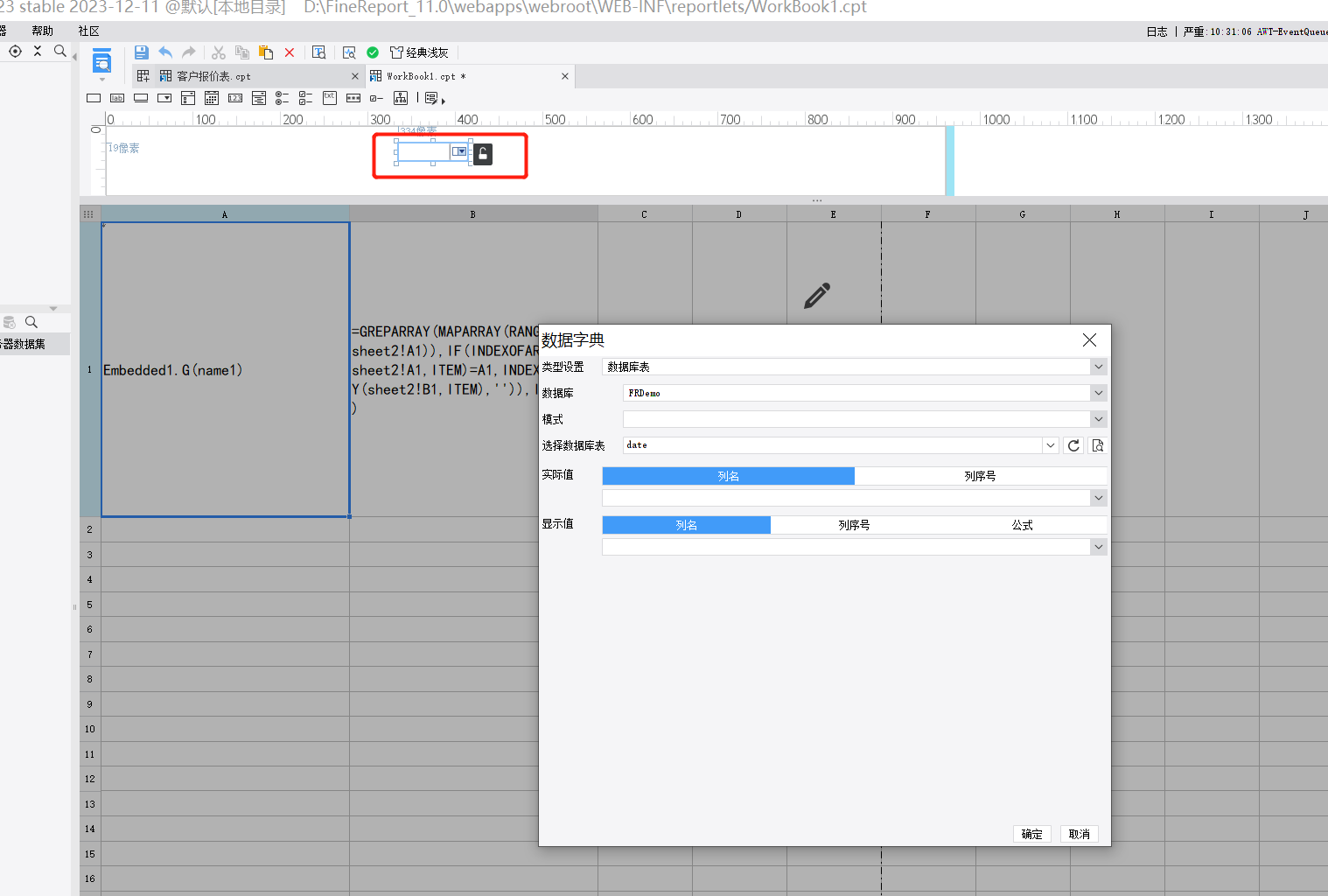The width and height of the screenshot is (1328, 896).
Task: Insert a dropdown checkbox widget
Action: 188,98
